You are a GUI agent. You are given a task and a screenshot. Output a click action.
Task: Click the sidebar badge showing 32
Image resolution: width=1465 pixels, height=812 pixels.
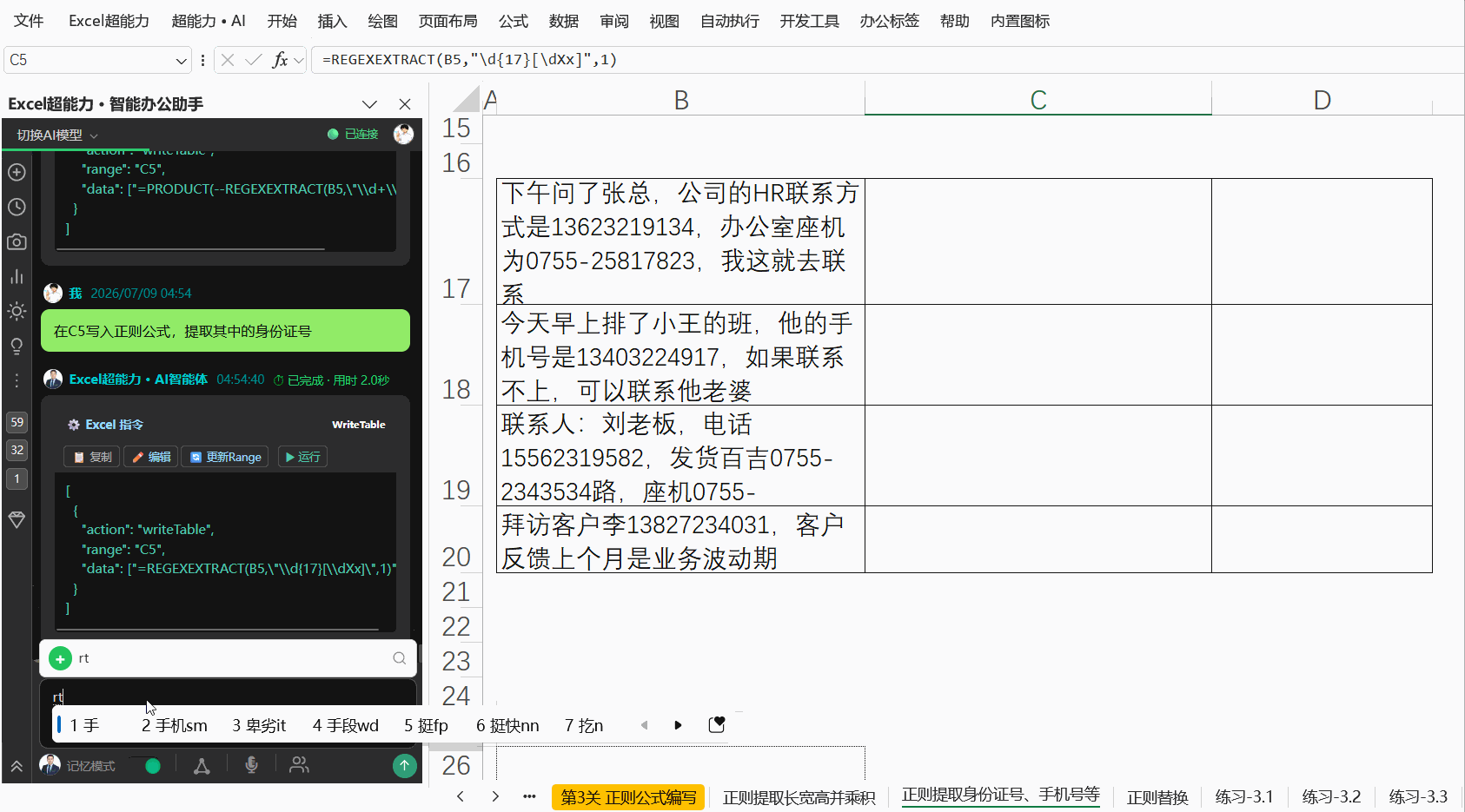17,450
